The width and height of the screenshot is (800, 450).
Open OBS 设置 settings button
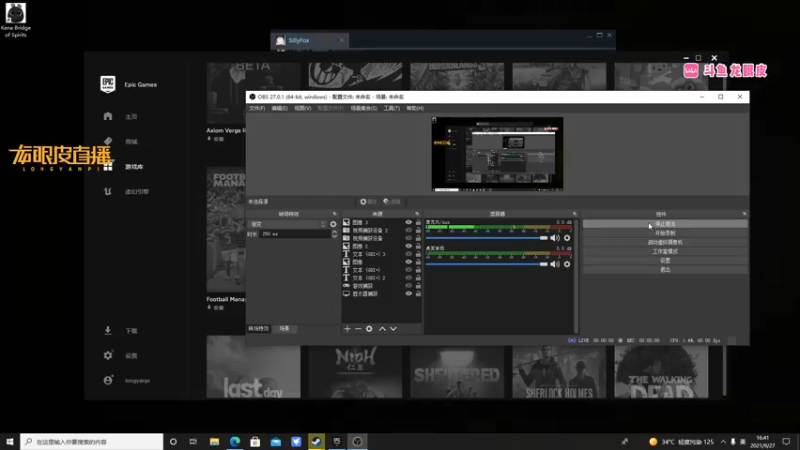[x=665, y=261]
